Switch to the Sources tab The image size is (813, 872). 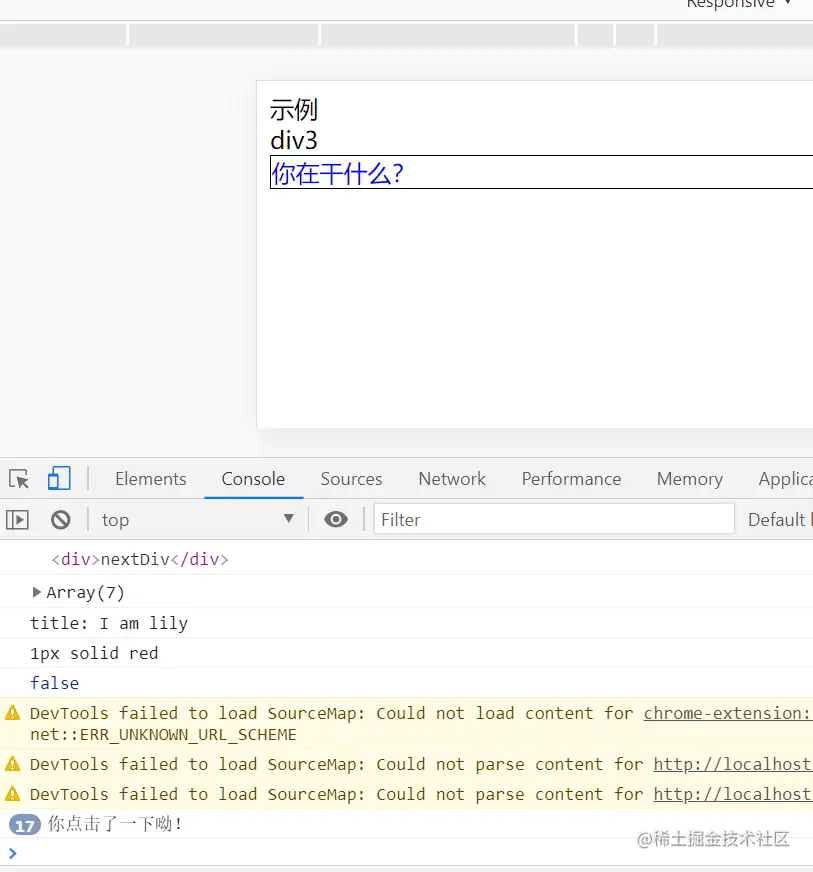[x=351, y=479]
